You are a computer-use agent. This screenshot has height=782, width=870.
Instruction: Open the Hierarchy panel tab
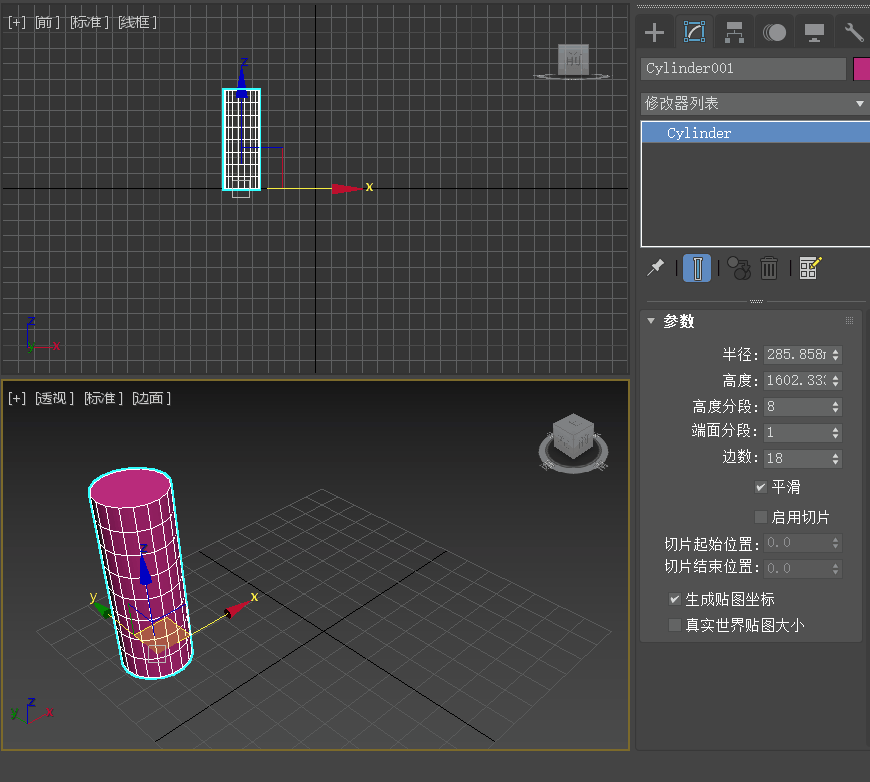[x=734, y=32]
